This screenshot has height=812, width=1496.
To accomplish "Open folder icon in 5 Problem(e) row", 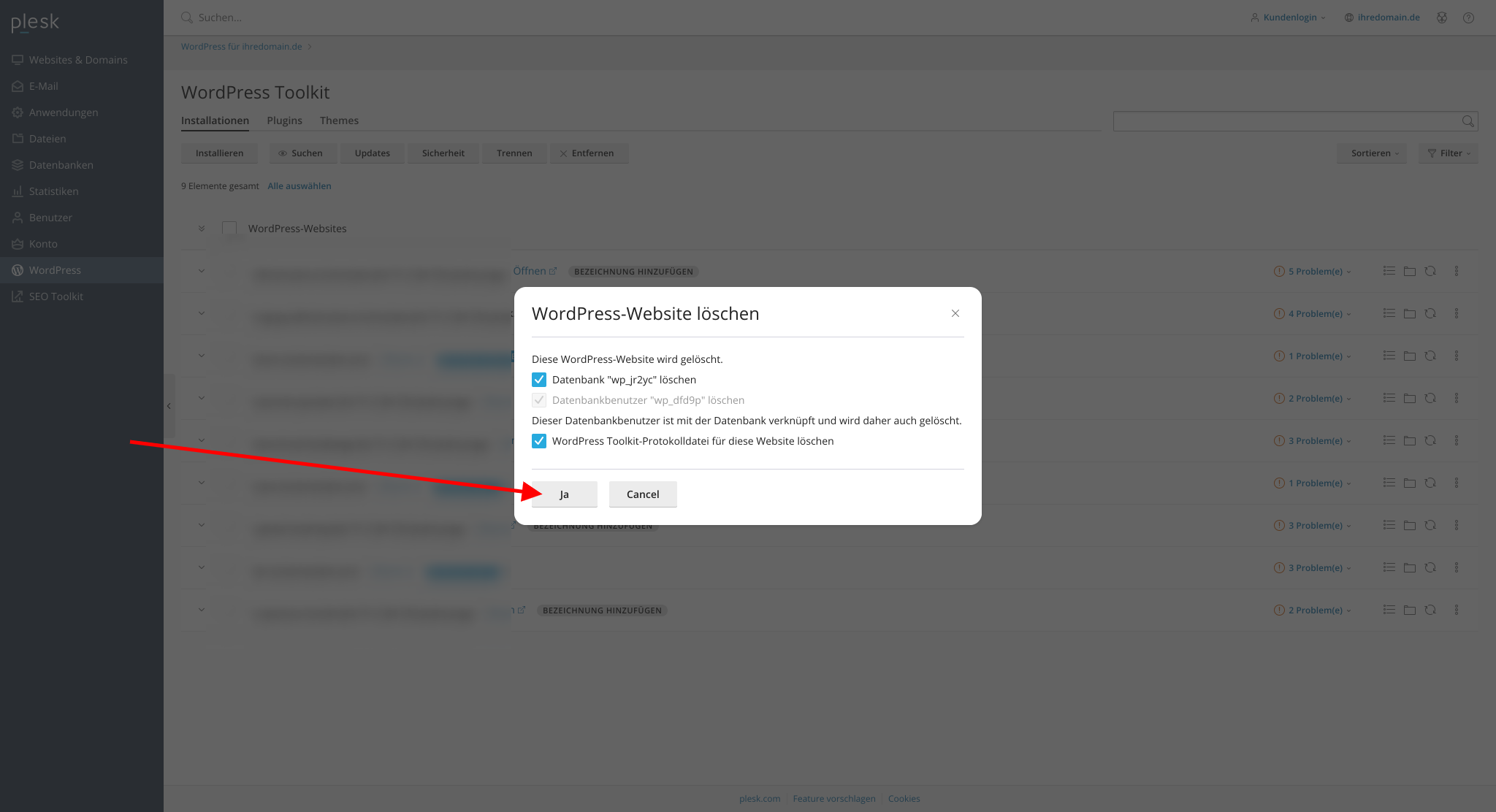I will (1410, 271).
